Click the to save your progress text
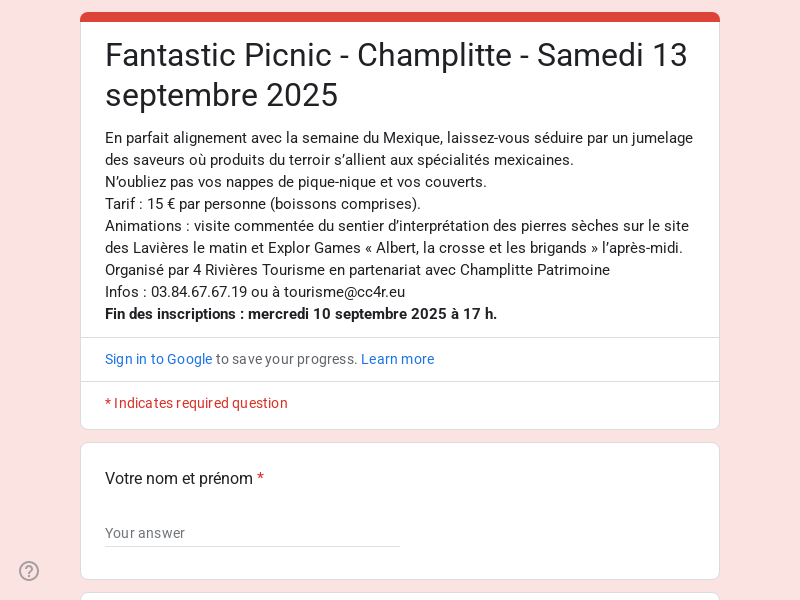Image resolution: width=800 pixels, height=600 pixels. [x=286, y=359]
